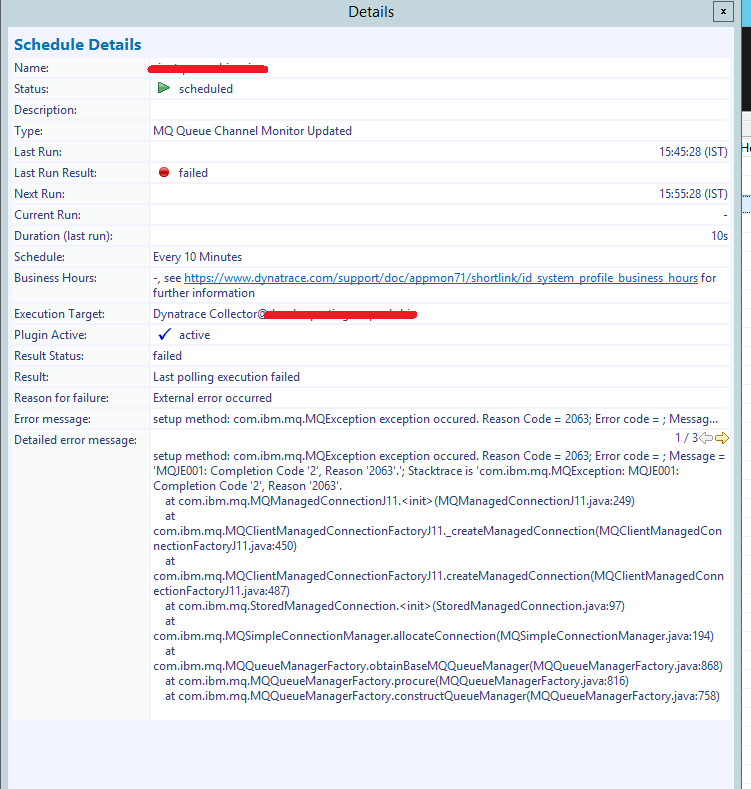Click the truncated Error message row value

[x=435, y=419]
